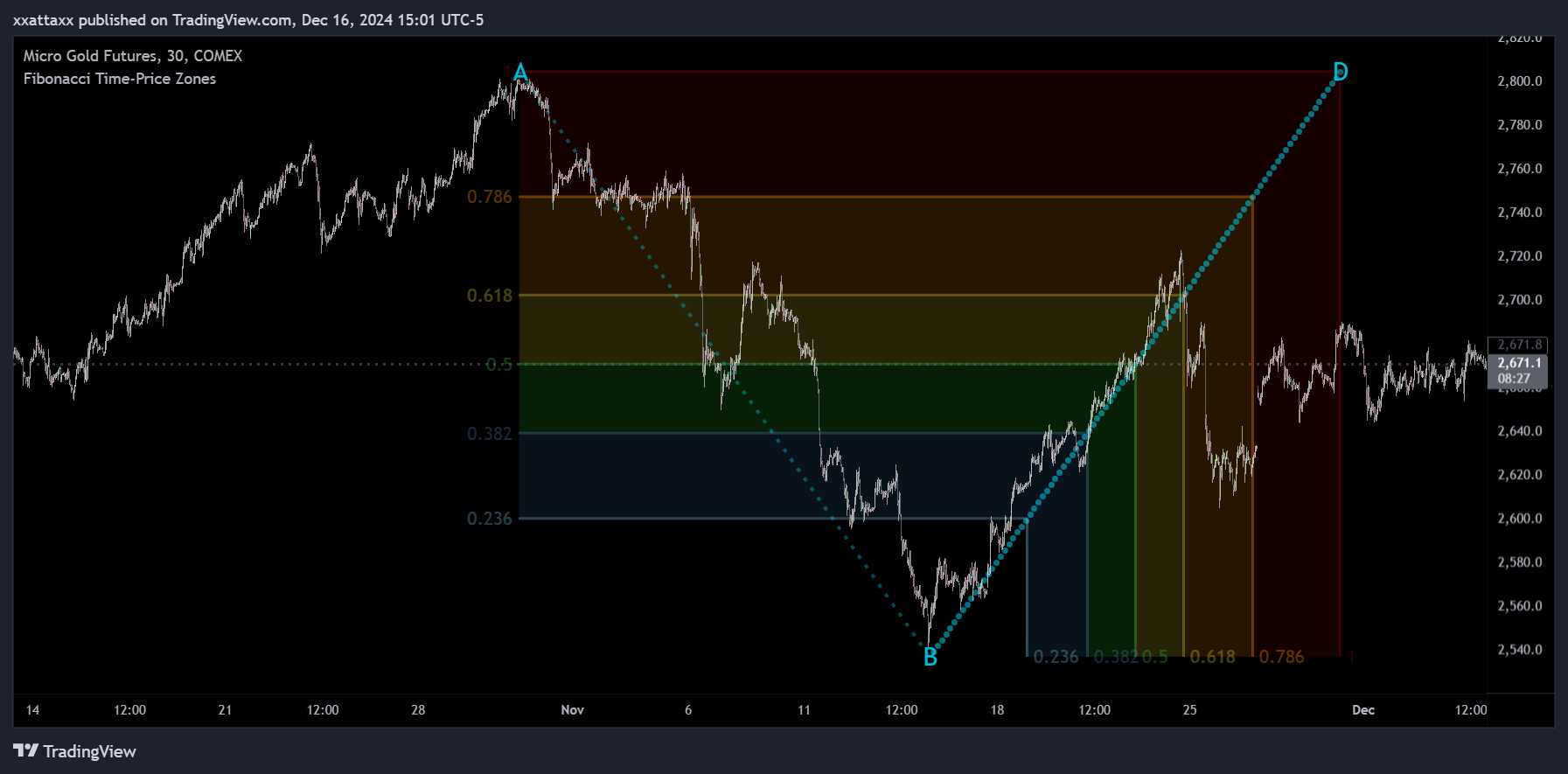
Task: Click the 'Fibonacci Time-Price Zones' indicator label
Action: tap(120, 79)
